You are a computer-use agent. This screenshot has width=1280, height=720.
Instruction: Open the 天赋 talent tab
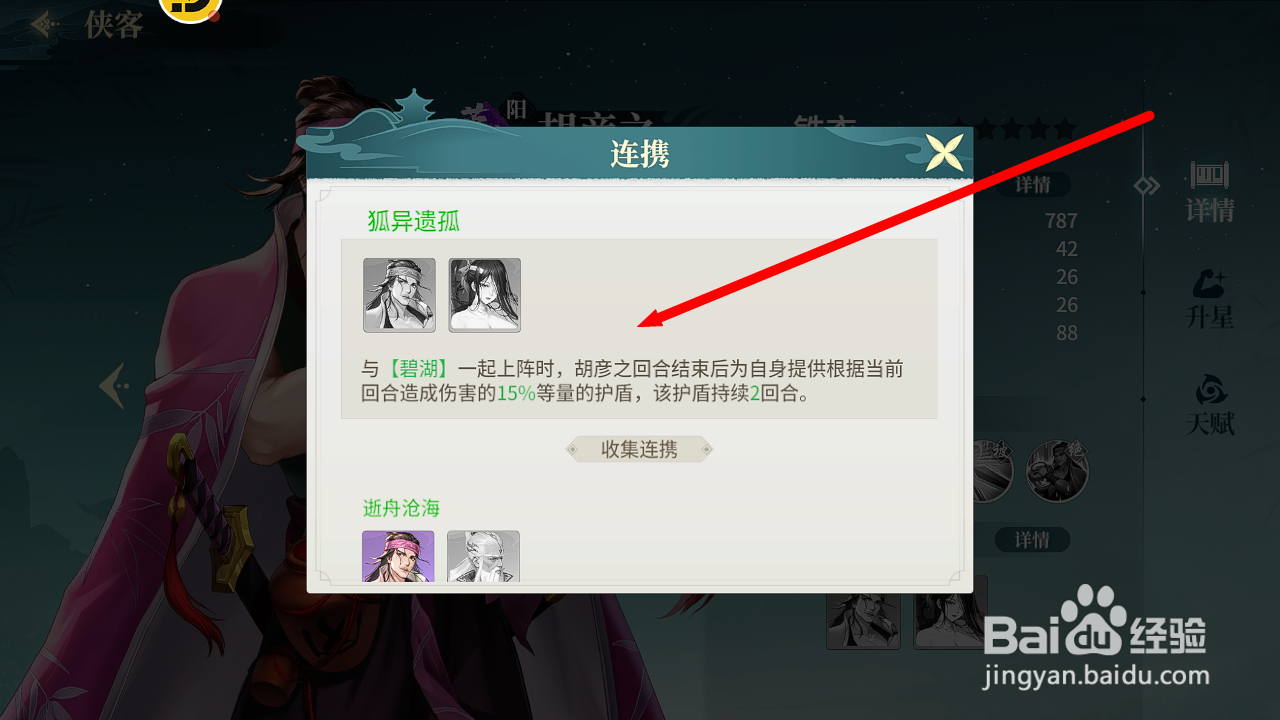click(x=1210, y=406)
